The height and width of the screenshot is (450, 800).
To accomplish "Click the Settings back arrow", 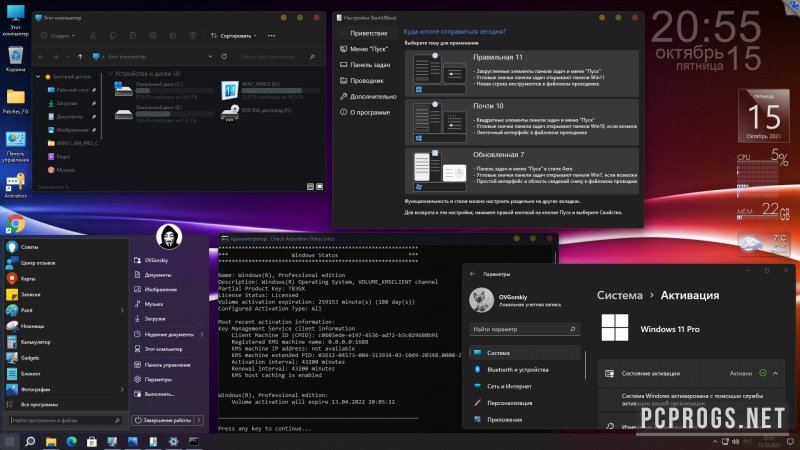I will click(x=472, y=274).
